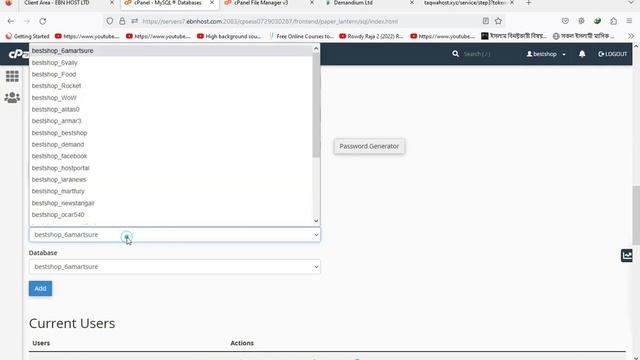Click the Password Generator button

[369, 146]
